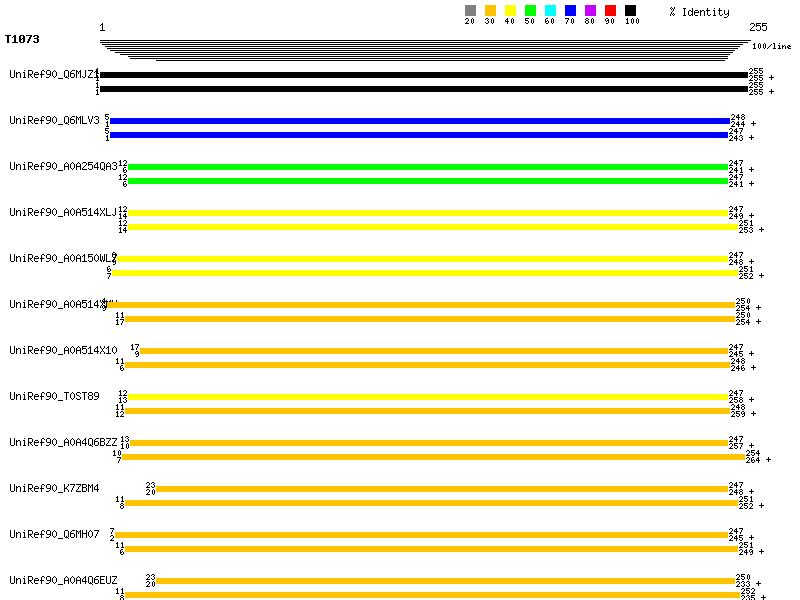The width and height of the screenshot is (800, 600).
Task: Click the orange 30% identity legend swatch
Action: [490, 10]
